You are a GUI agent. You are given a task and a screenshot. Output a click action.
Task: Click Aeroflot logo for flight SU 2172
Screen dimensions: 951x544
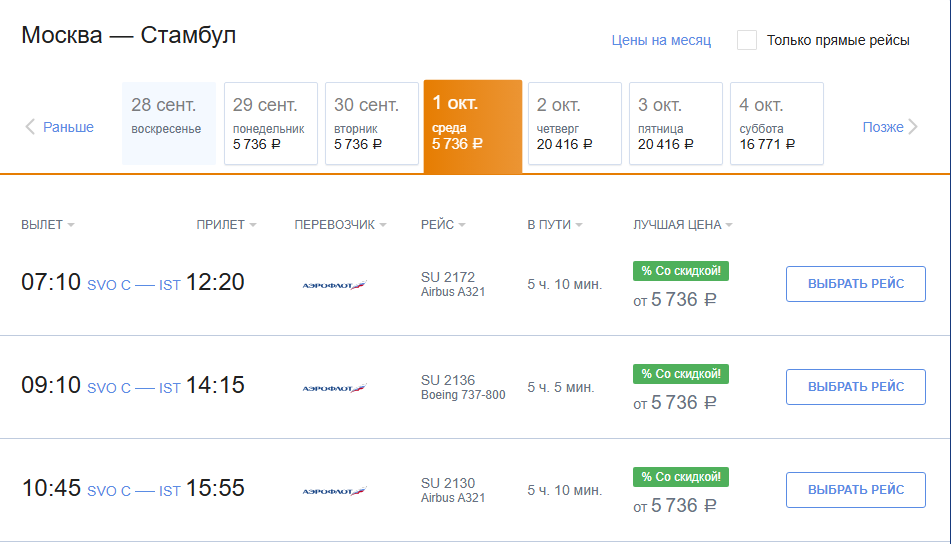click(334, 285)
